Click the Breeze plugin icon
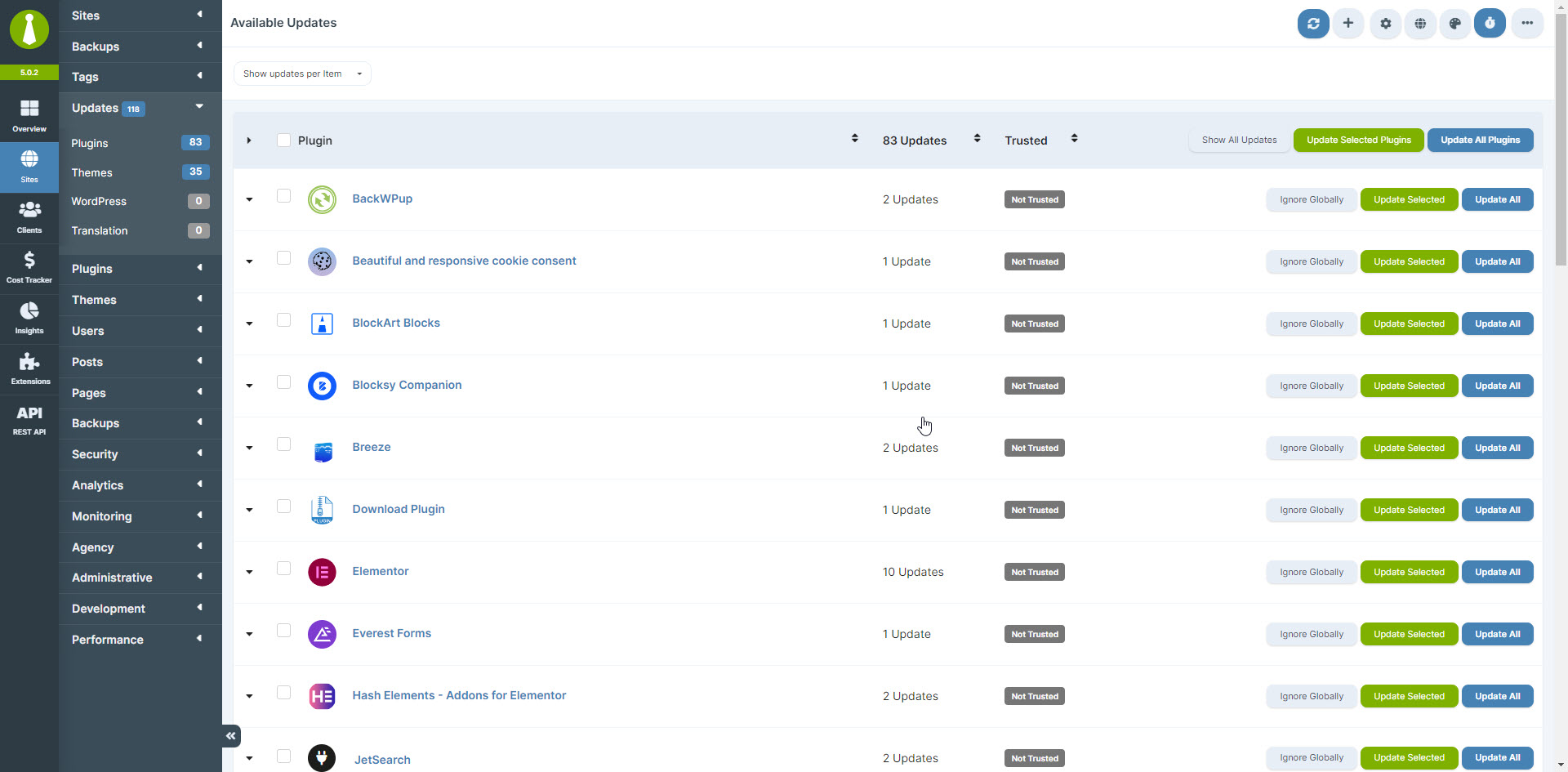 pos(322,451)
